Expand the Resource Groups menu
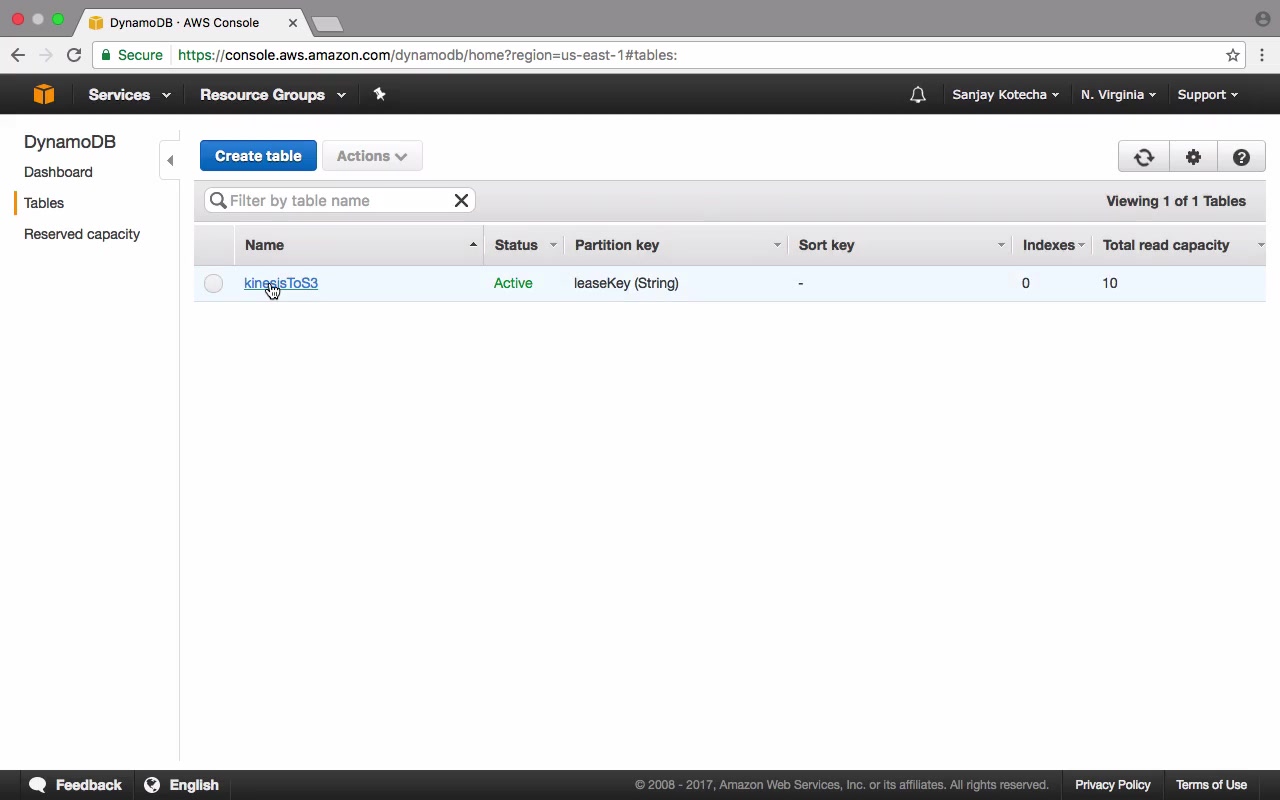 (x=273, y=95)
